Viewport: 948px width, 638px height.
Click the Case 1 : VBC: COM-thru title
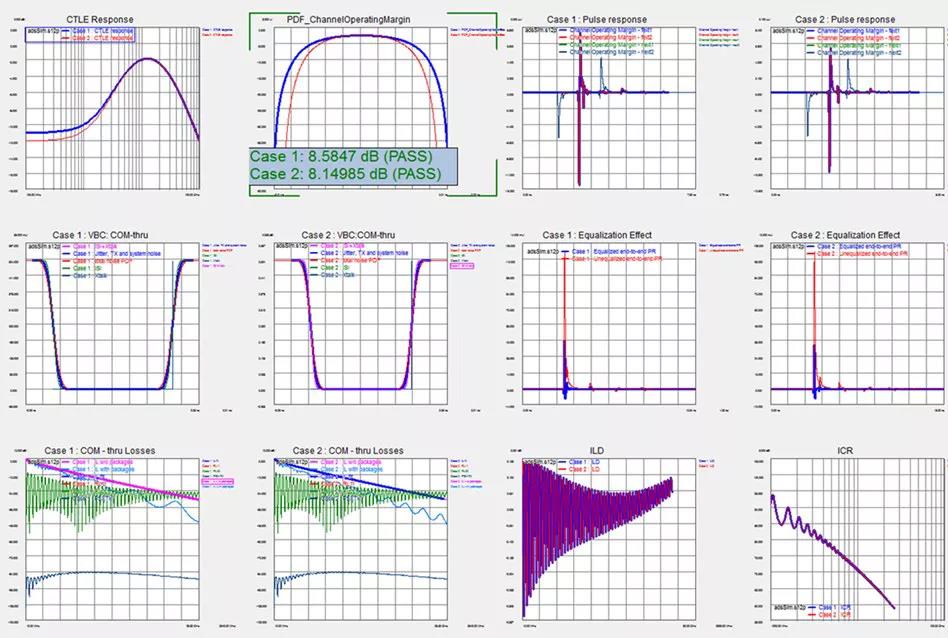[100, 235]
